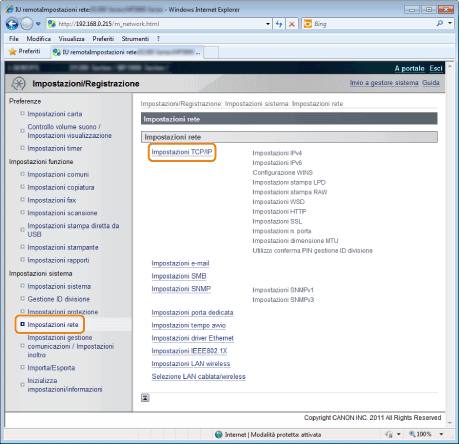The image size is (459, 444).
Task: Open the Strumenti menu
Action: coord(135,39)
